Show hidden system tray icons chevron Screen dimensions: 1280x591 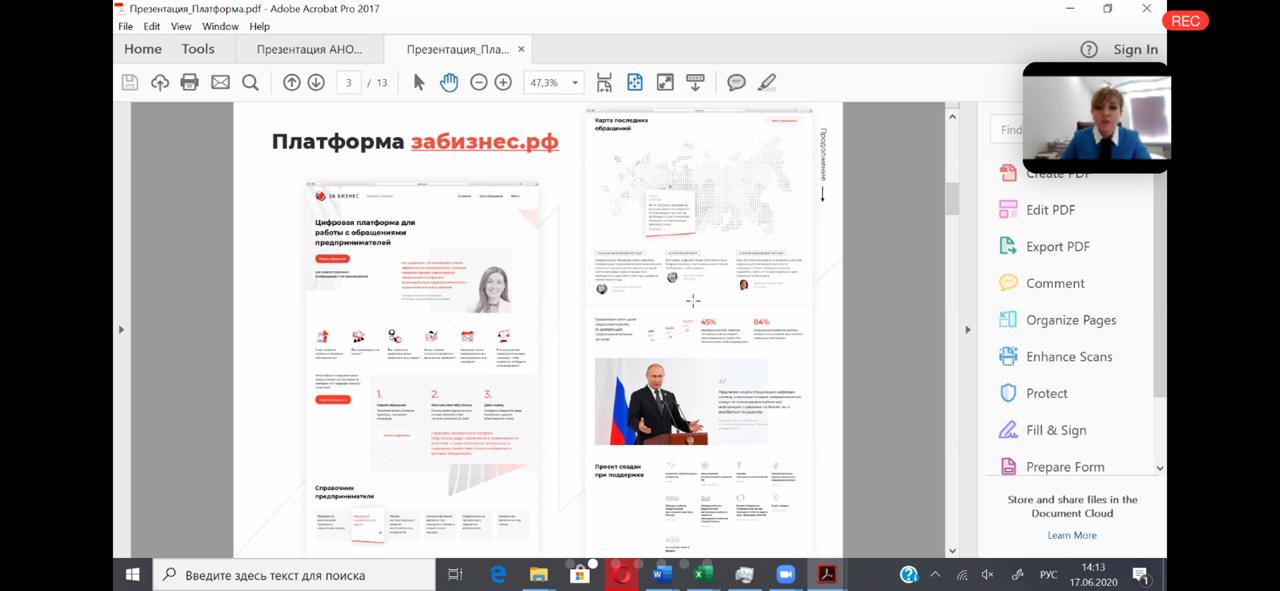pyautogui.click(x=935, y=575)
